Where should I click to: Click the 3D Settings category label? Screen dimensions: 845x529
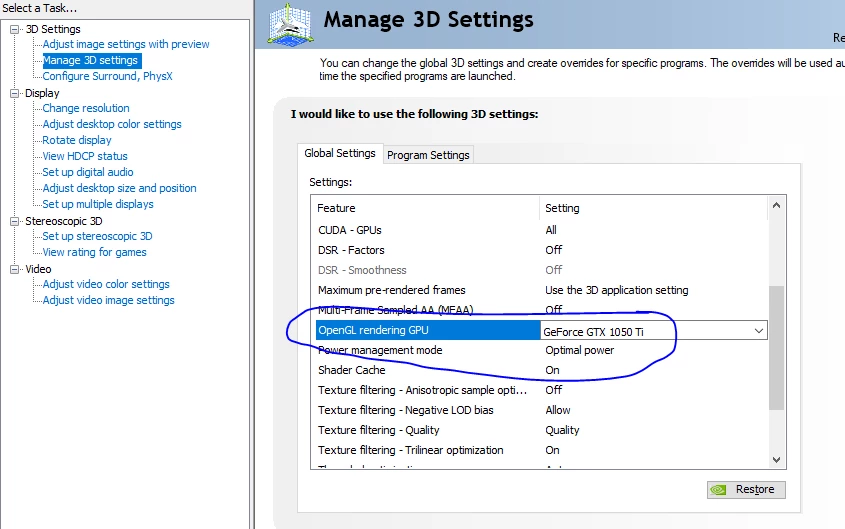(53, 29)
